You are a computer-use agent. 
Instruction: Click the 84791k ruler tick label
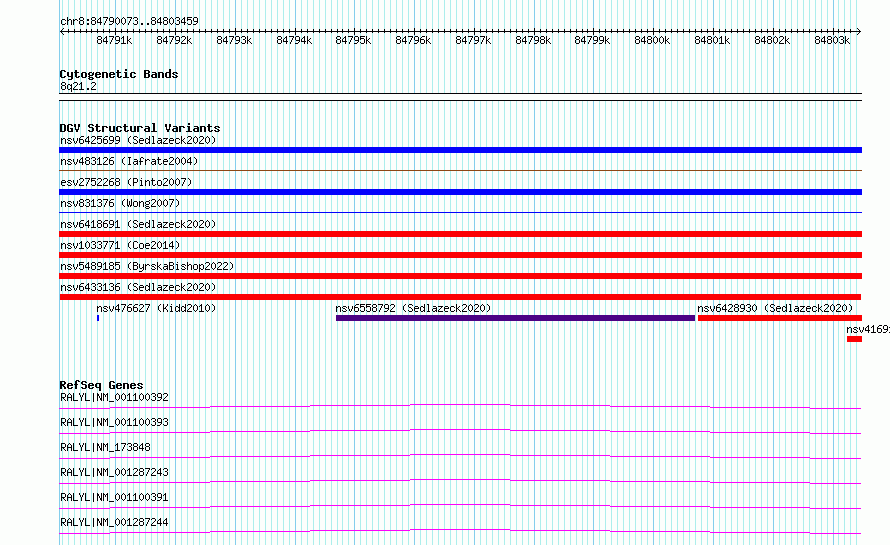114,40
